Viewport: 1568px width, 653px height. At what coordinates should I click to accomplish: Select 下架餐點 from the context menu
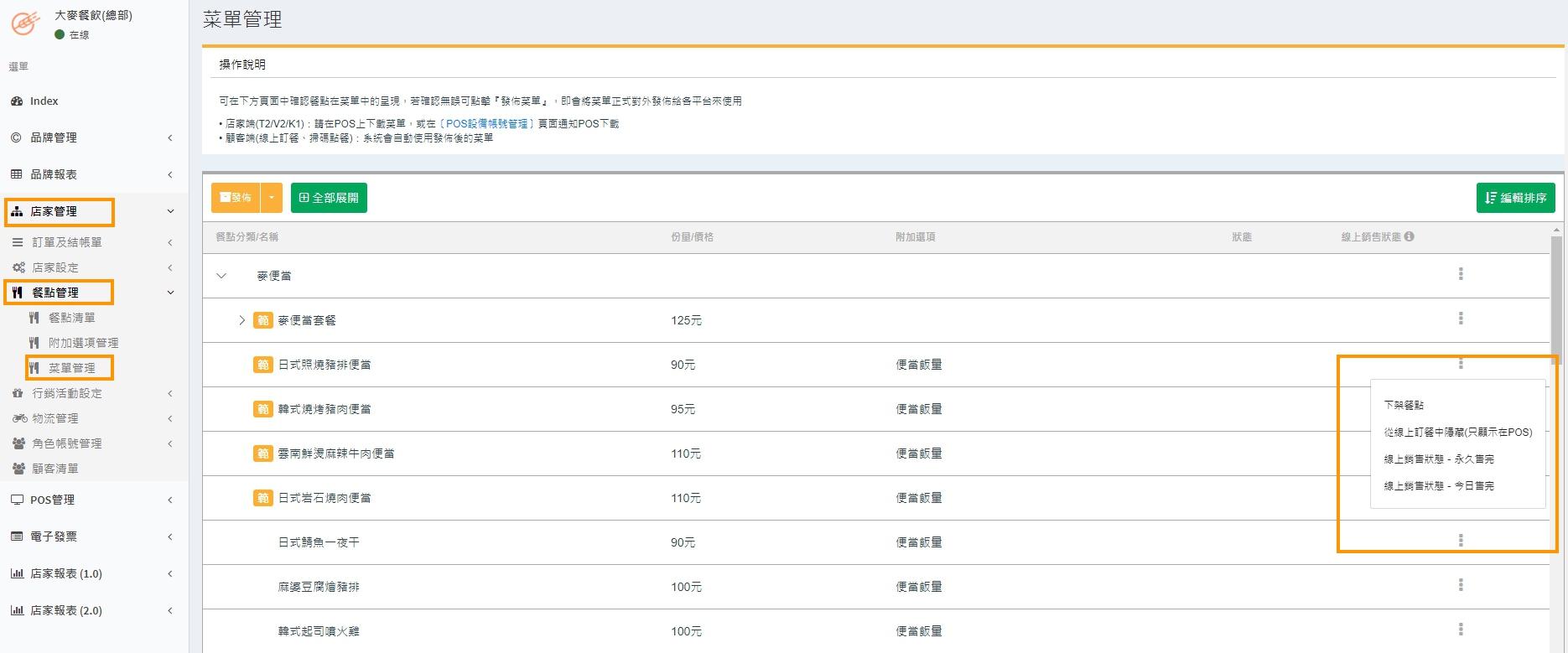tap(1403, 405)
